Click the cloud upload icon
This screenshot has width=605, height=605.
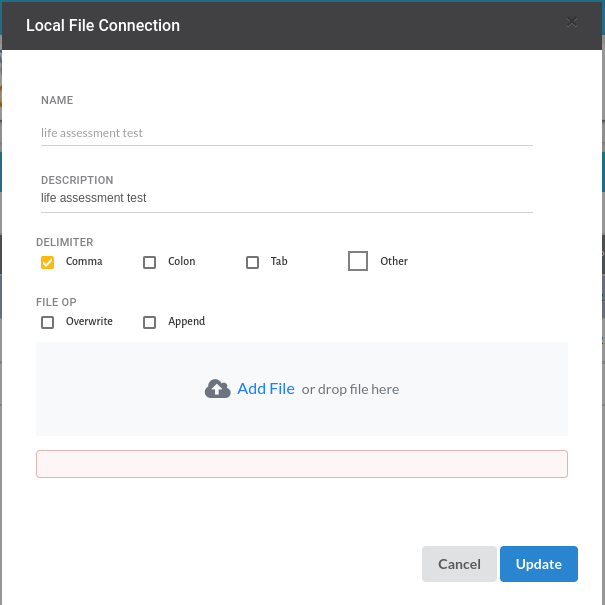[218, 389]
